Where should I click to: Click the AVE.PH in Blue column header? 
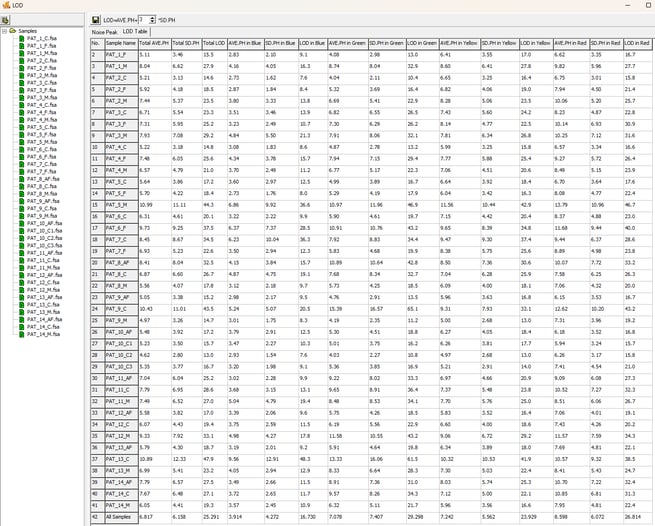pos(246,43)
